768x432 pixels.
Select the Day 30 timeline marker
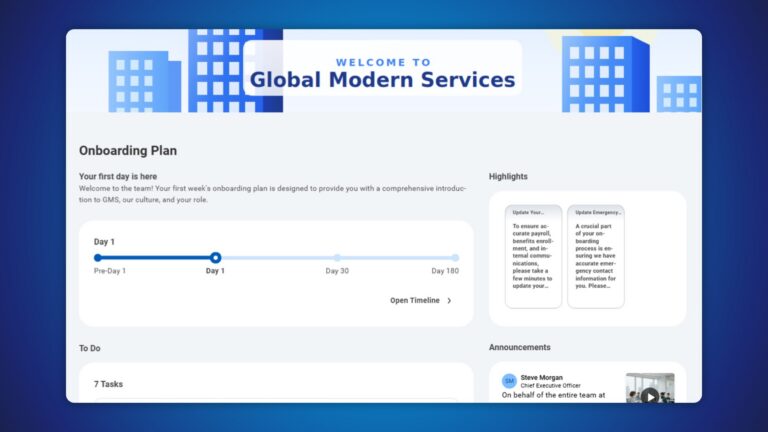click(x=337, y=258)
